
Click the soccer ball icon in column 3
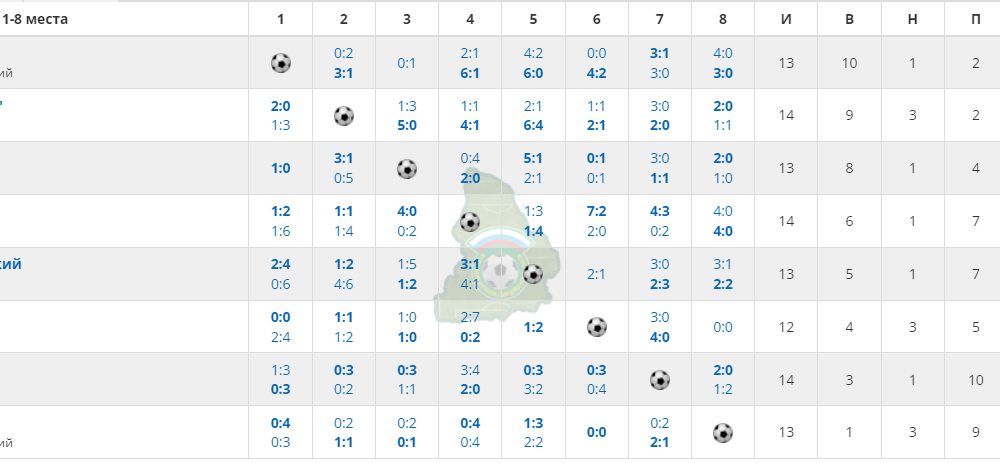click(407, 169)
